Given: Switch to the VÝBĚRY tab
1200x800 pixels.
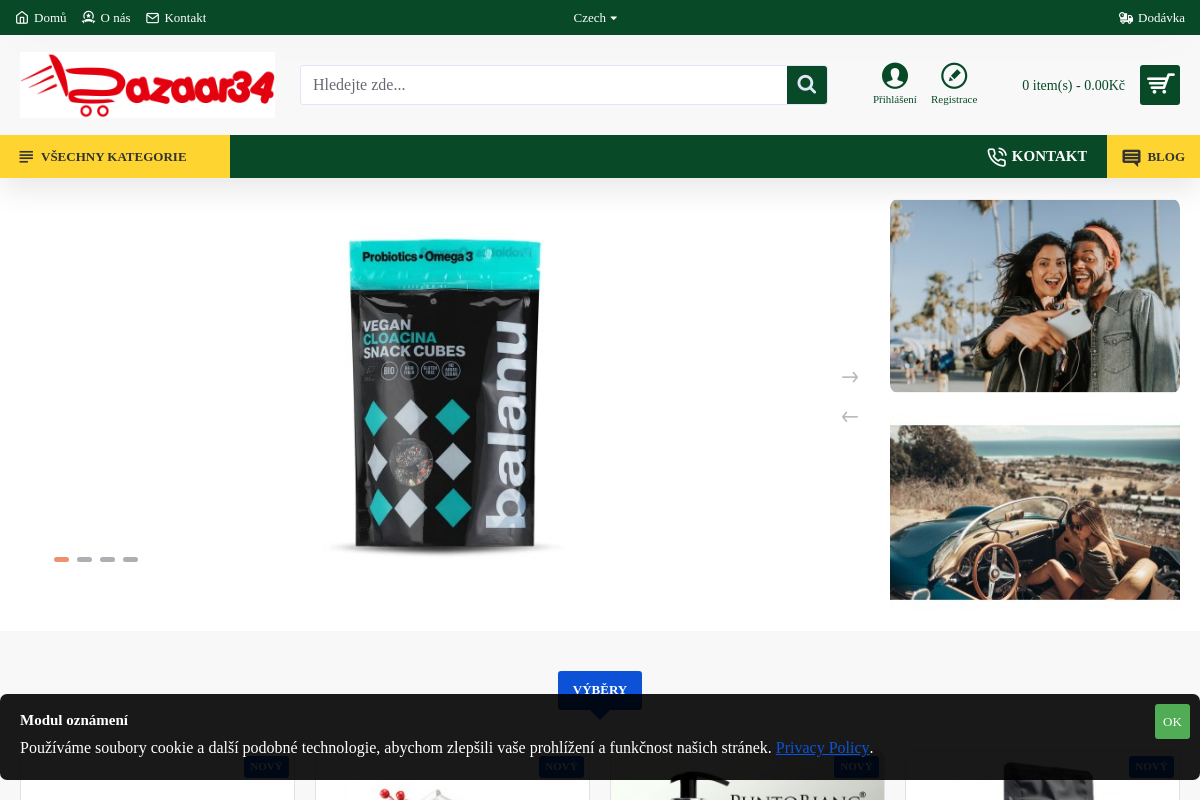Looking at the screenshot, I should 600,690.
